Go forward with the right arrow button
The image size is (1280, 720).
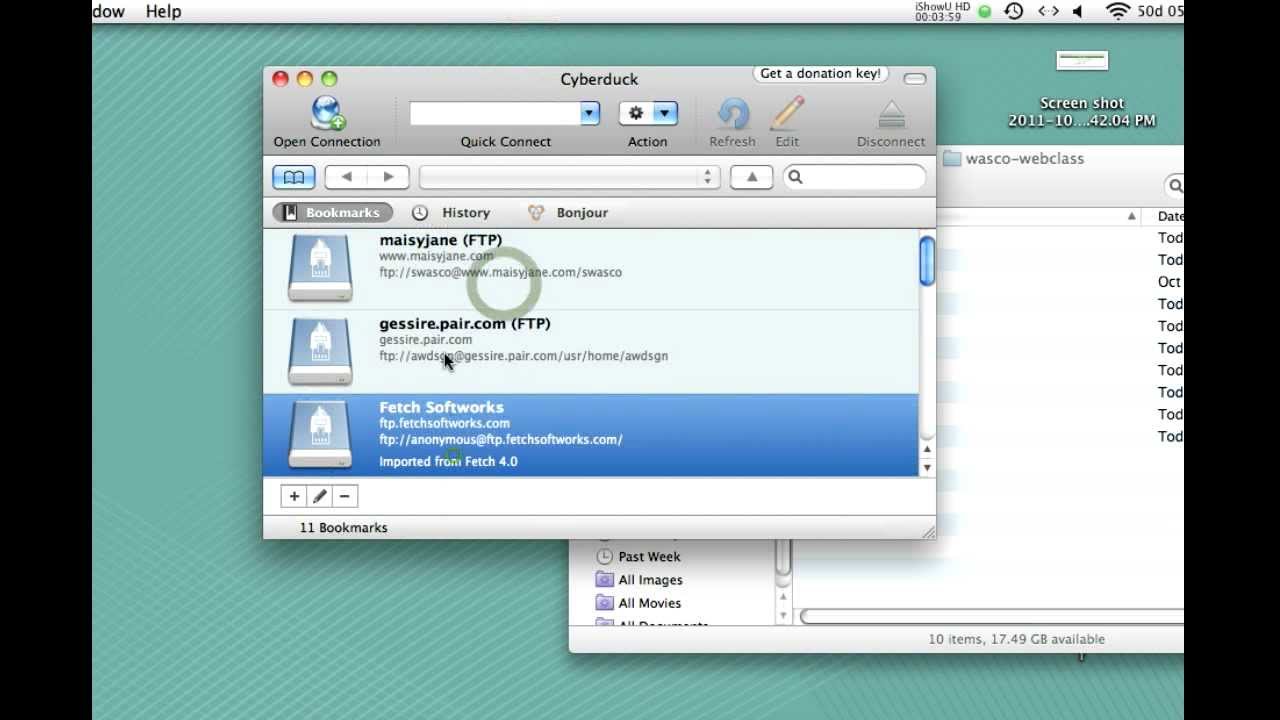click(388, 177)
